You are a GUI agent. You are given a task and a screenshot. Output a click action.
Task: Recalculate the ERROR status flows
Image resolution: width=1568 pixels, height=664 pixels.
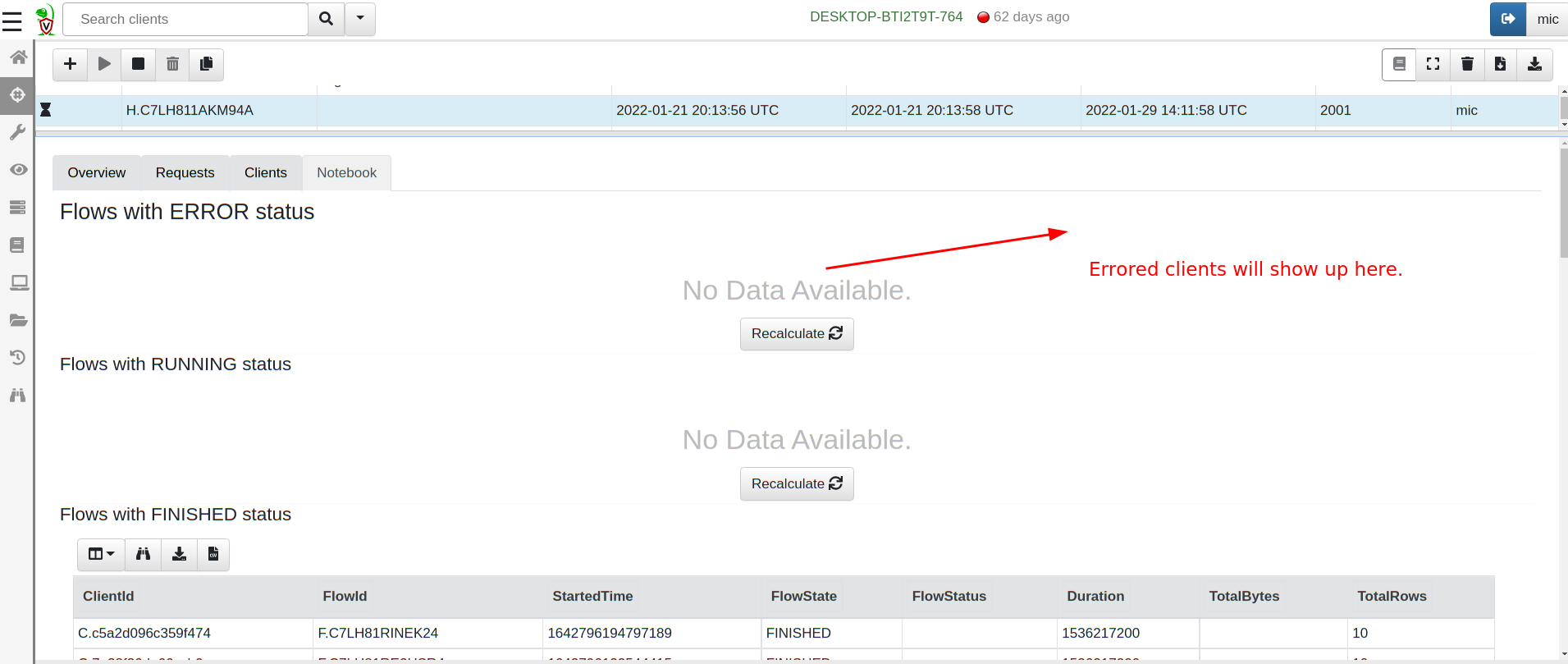tap(796, 333)
